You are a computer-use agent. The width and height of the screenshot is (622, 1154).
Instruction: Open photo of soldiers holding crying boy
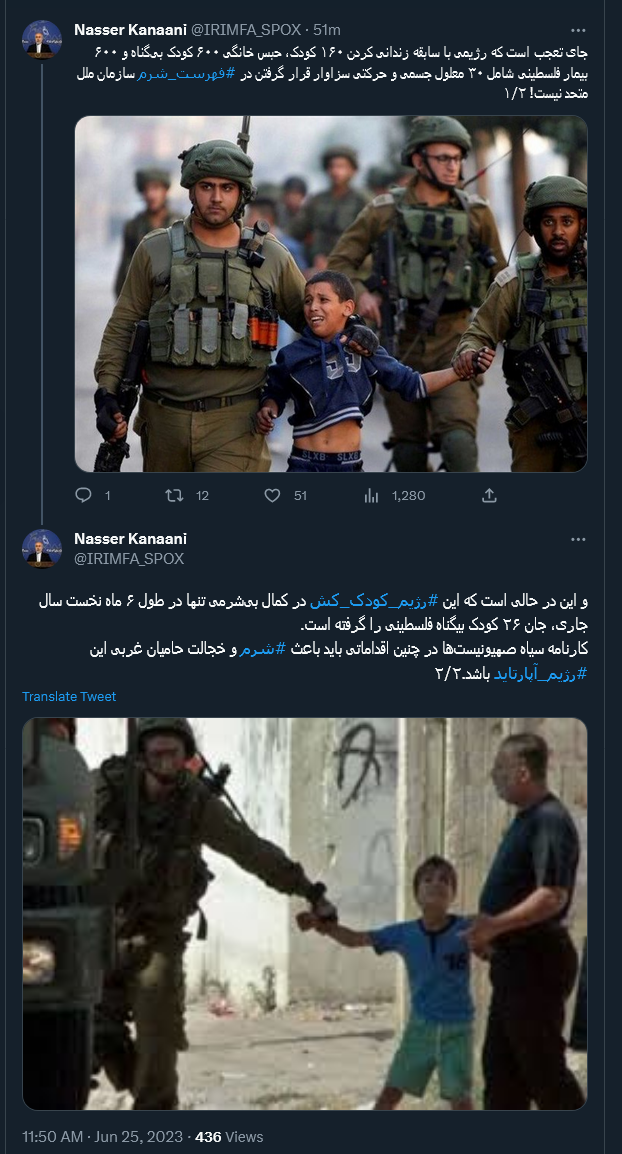(x=331, y=294)
